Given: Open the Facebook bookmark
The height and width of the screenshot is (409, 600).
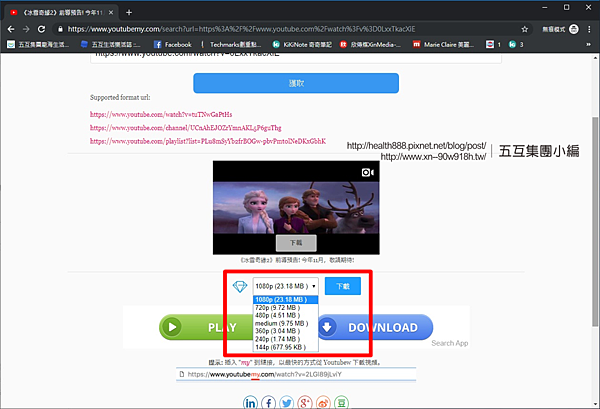Looking at the screenshot, I should (173, 44).
